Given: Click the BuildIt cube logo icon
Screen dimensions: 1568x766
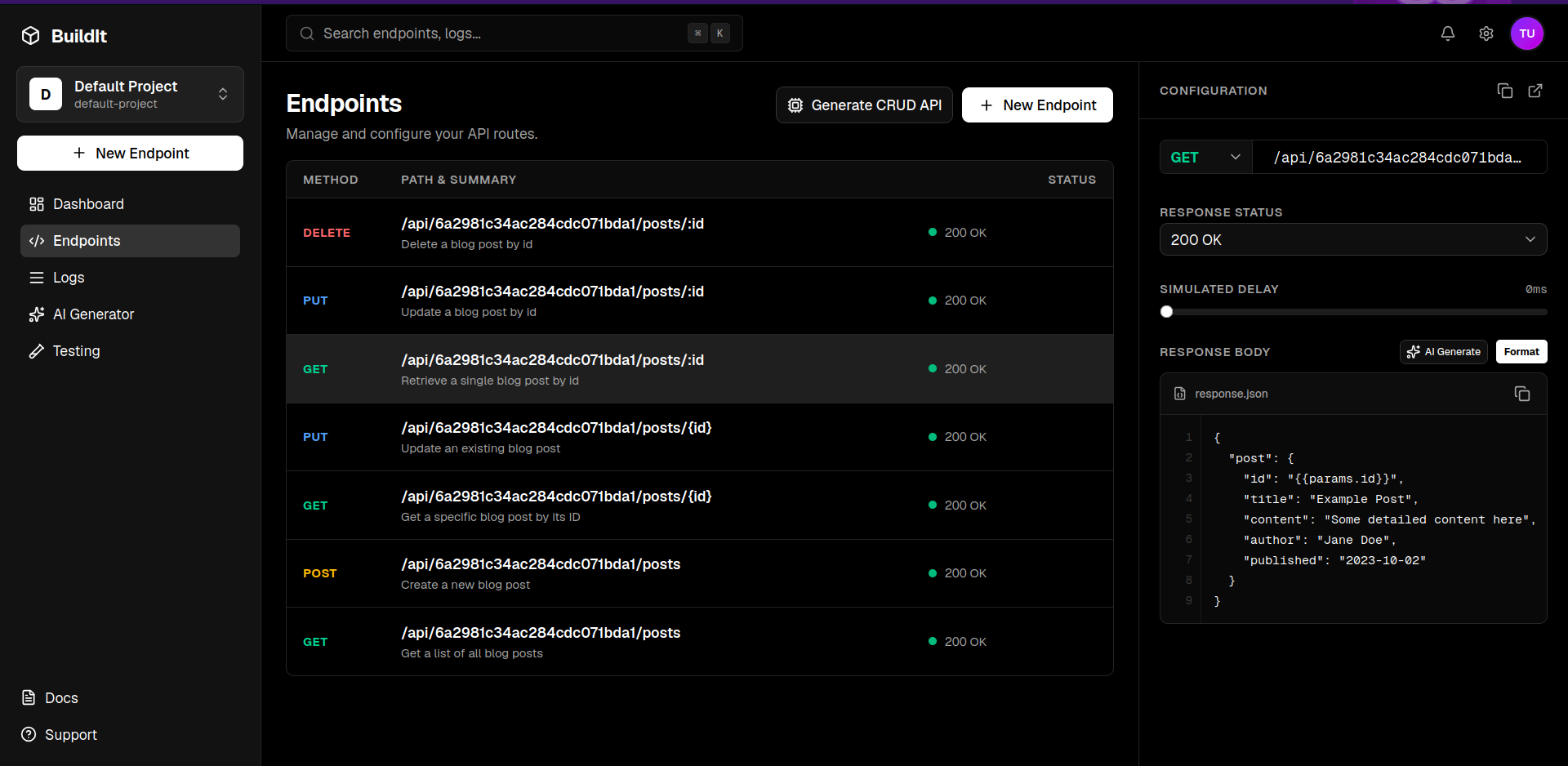Looking at the screenshot, I should pos(31,36).
